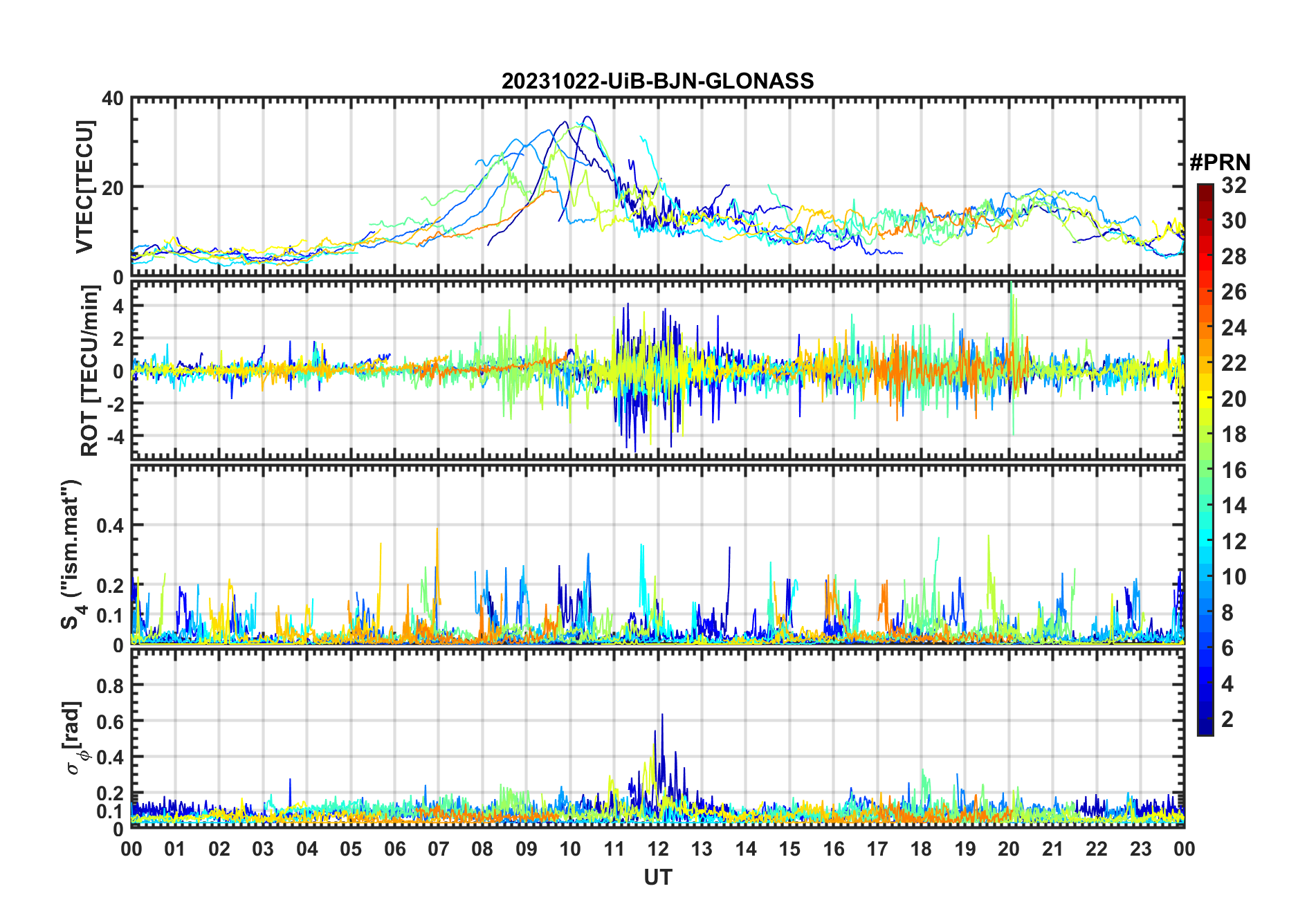This screenshot has height=920, width=1316.
Task: Click the 01 hour tick on UT axis
Action: [x=175, y=849]
